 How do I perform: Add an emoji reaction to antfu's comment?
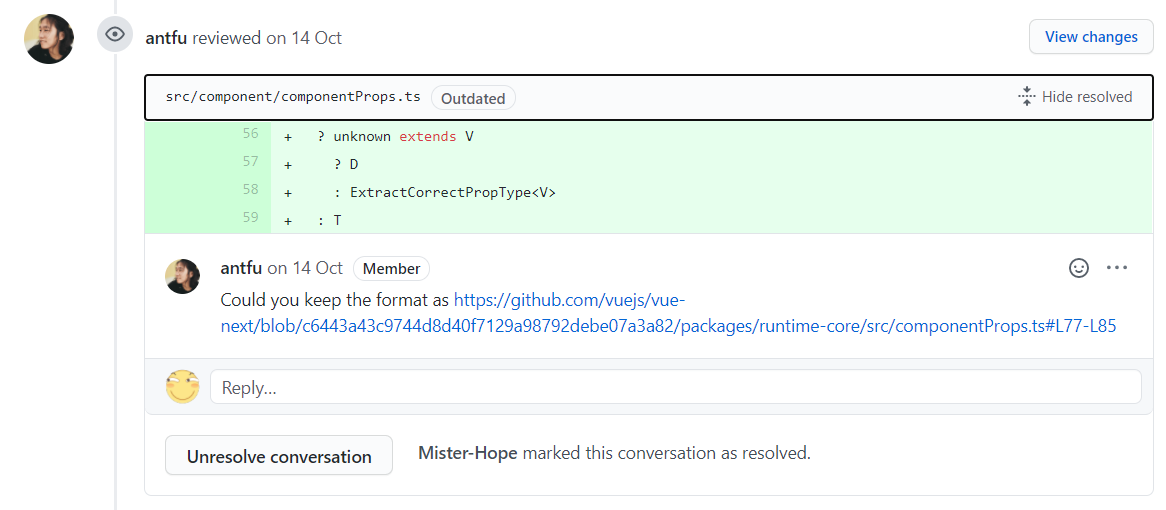(1079, 268)
